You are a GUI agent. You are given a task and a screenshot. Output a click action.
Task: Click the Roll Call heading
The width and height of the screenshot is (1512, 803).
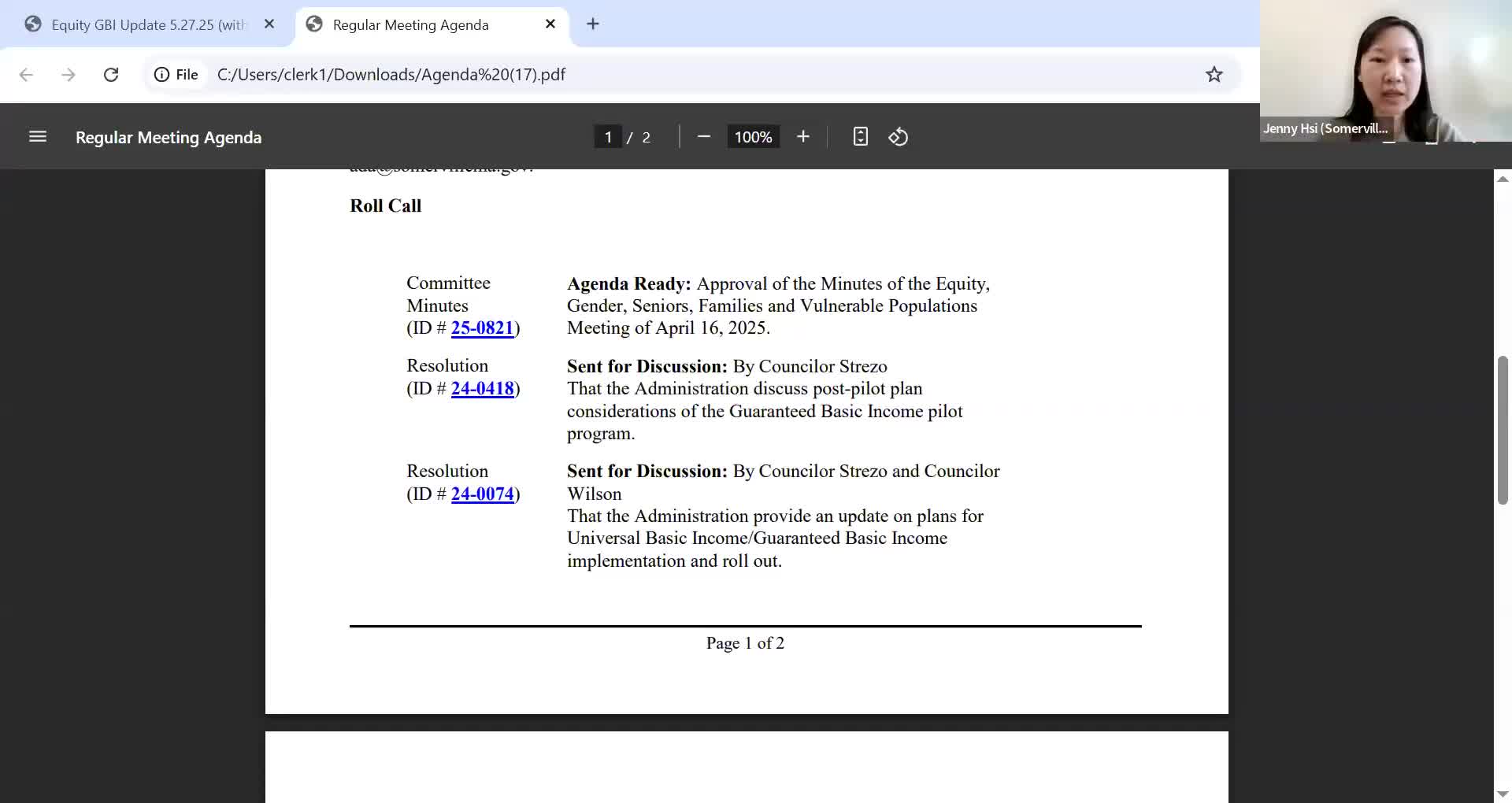point(386,206)
